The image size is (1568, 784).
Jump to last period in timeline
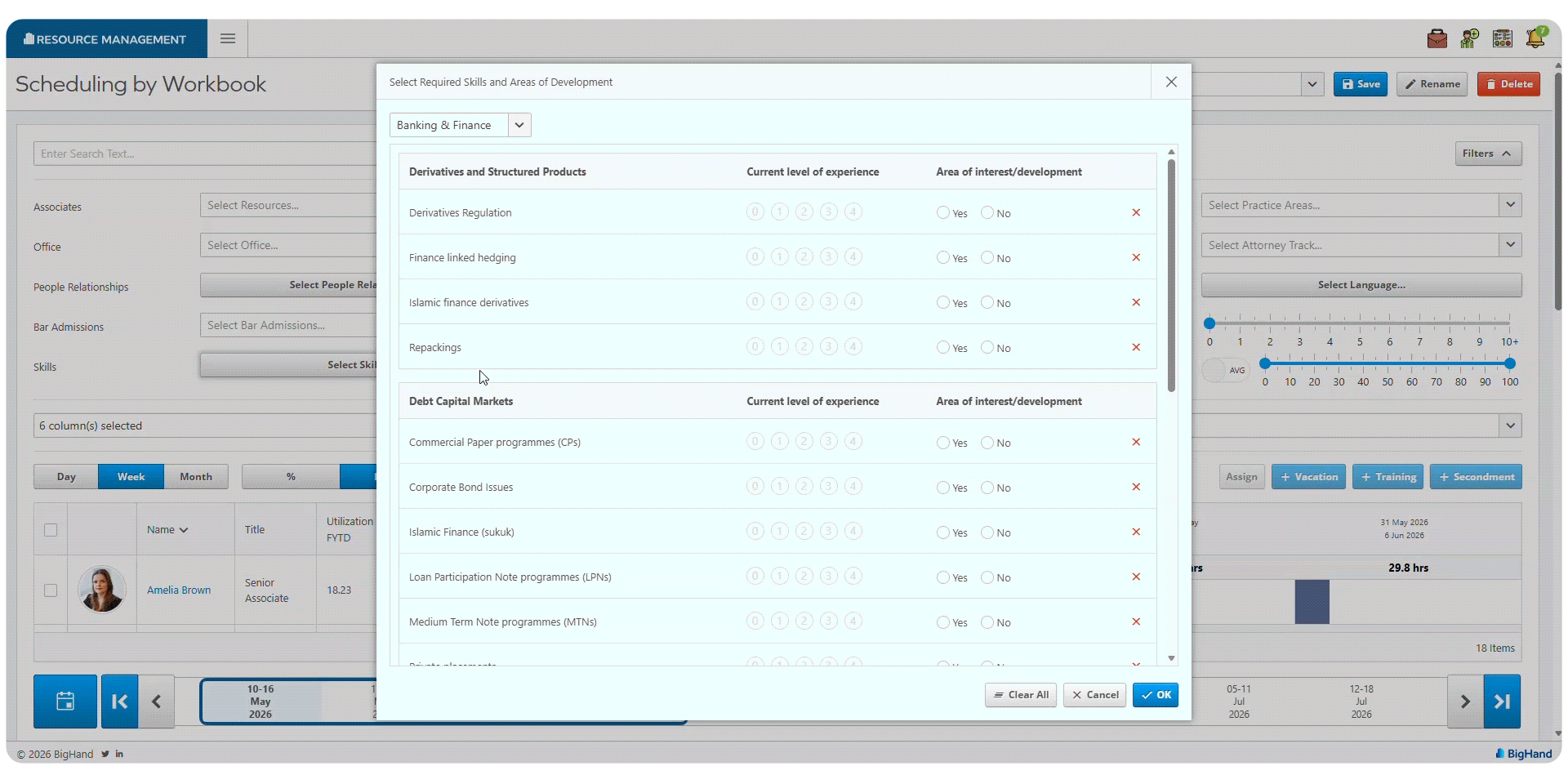1502,701
